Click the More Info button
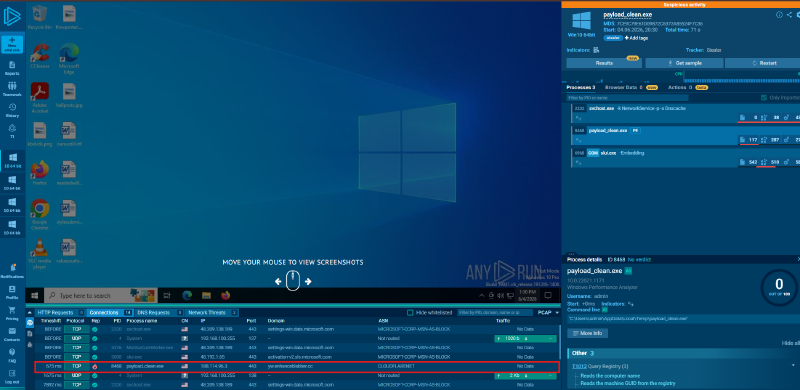 587,333
